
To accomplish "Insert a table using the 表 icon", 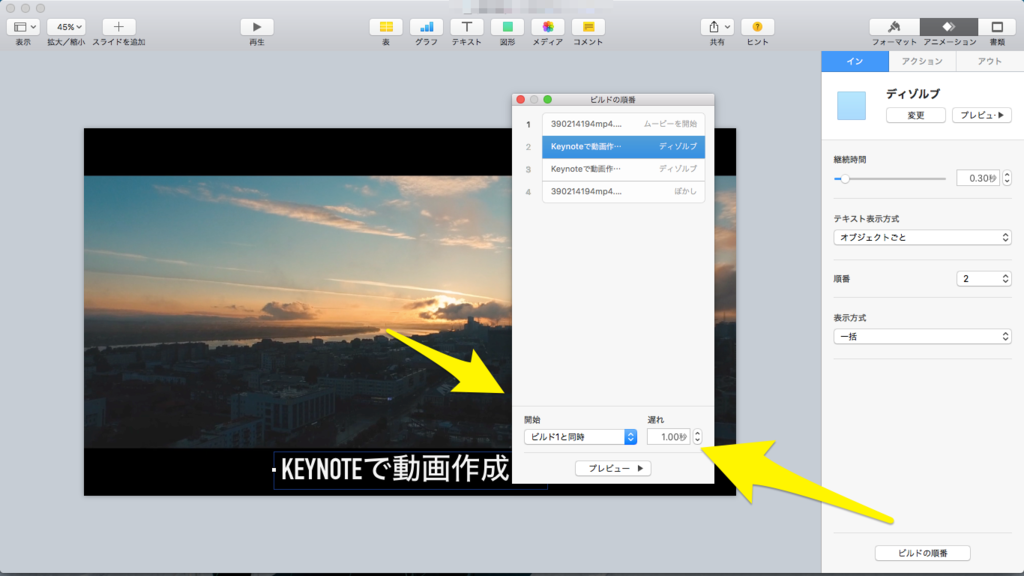I will pyautogui.click(x=386, y=27).
